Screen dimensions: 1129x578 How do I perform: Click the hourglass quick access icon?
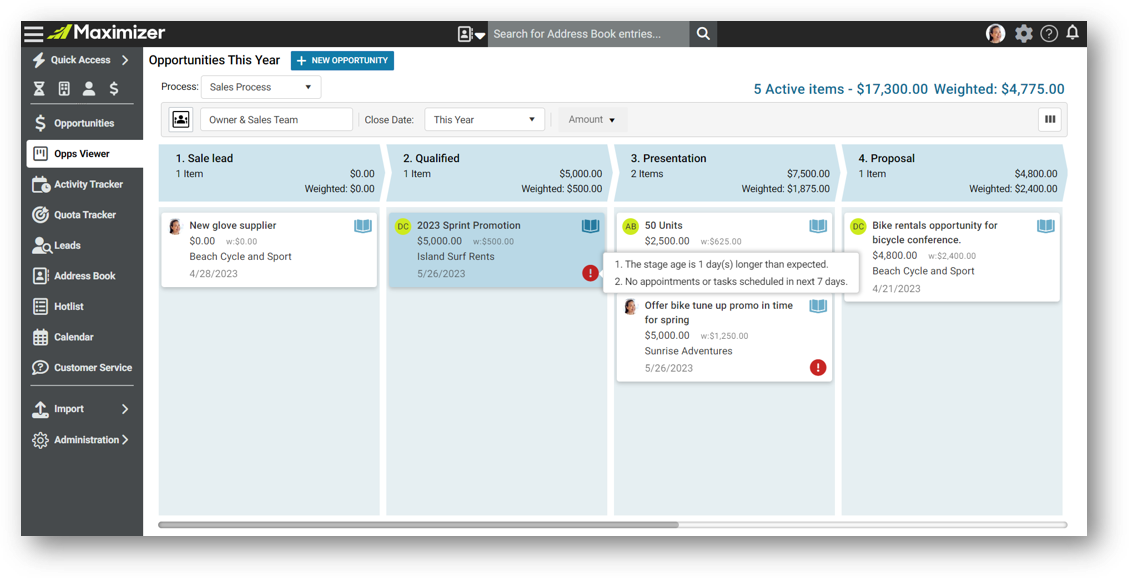click(x=40, y=89)
